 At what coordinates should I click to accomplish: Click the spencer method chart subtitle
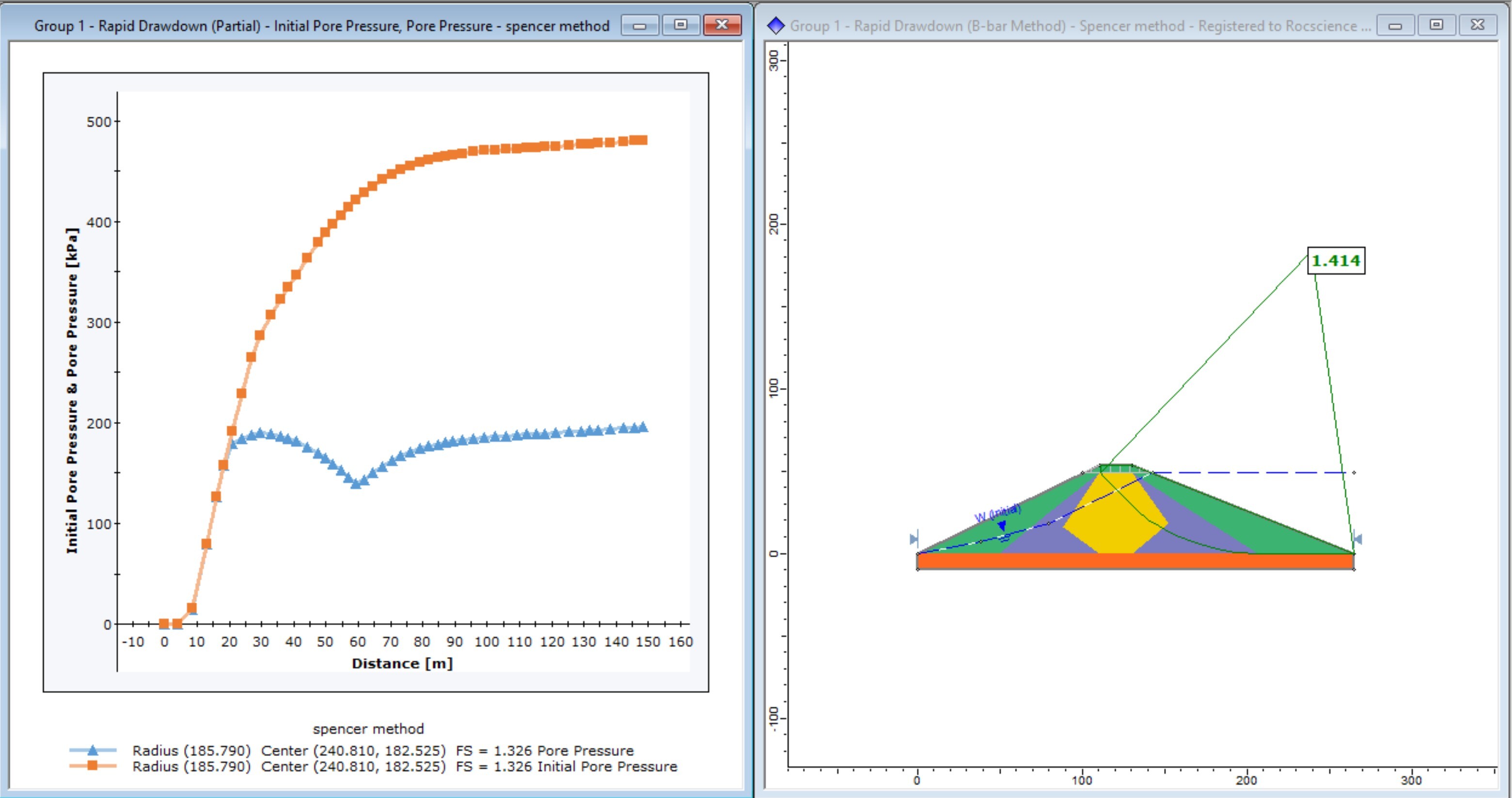[369, 728]
